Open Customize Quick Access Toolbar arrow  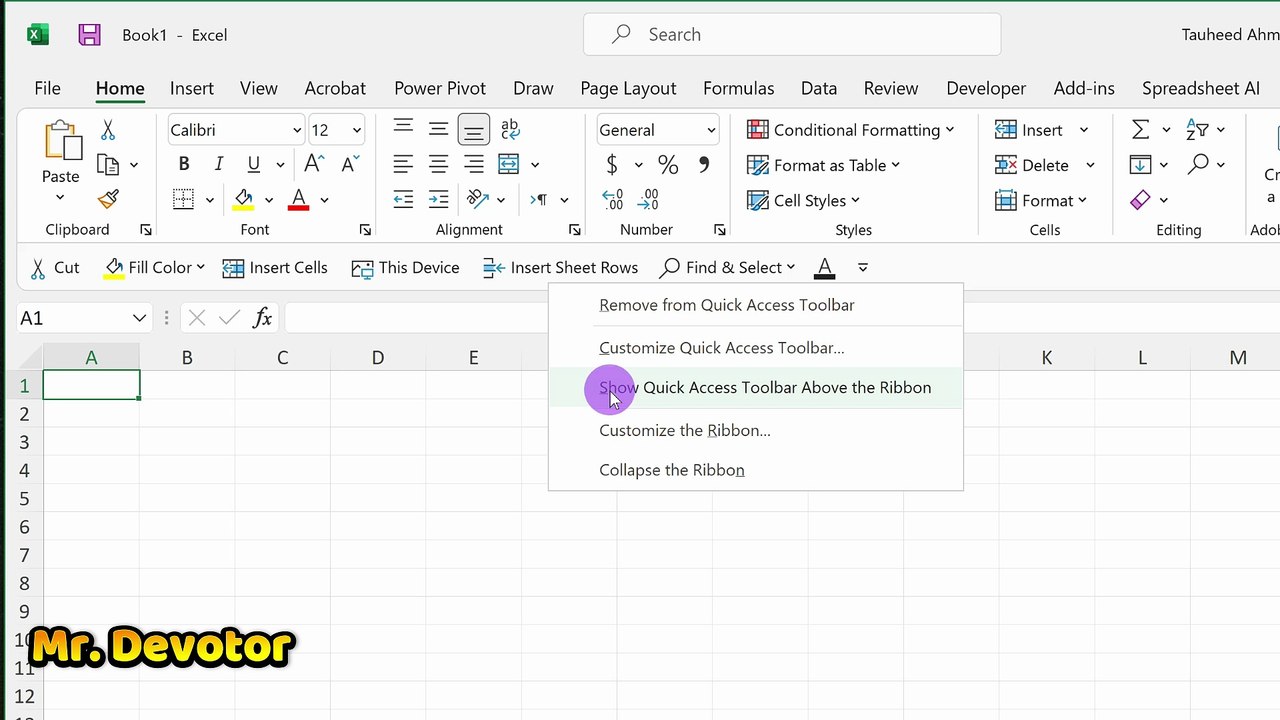(x=863, y=267)
